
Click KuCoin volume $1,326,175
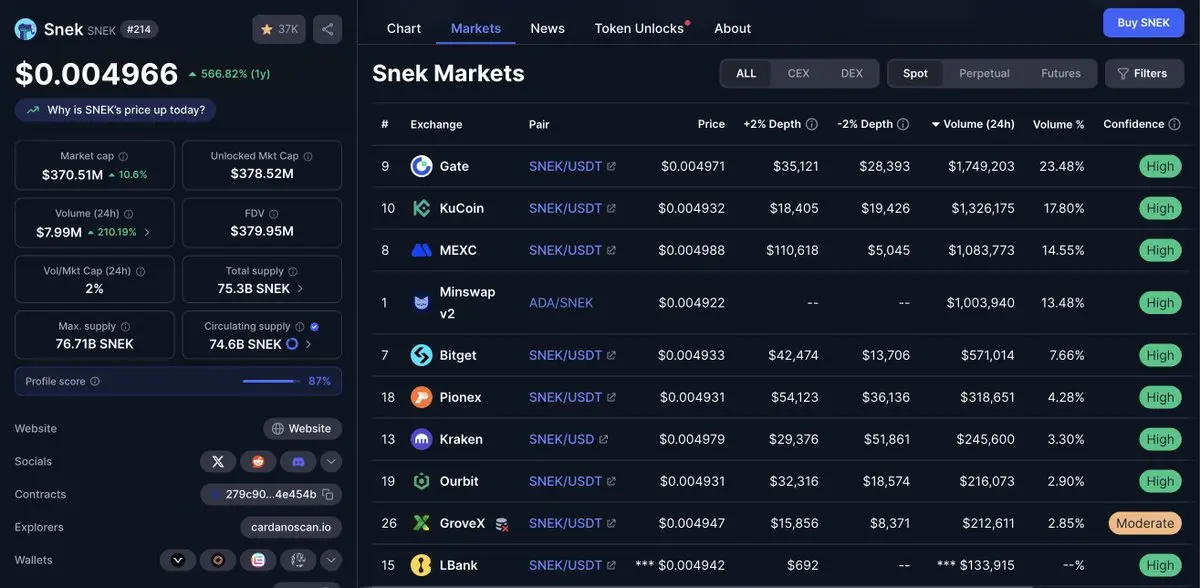tap(983, 208)
